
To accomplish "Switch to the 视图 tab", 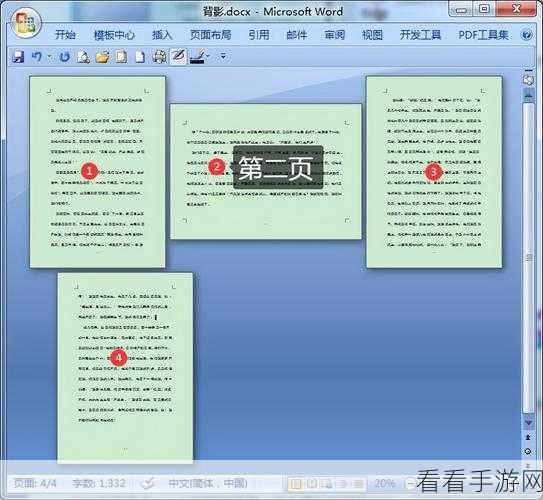I will click(372, 35).
